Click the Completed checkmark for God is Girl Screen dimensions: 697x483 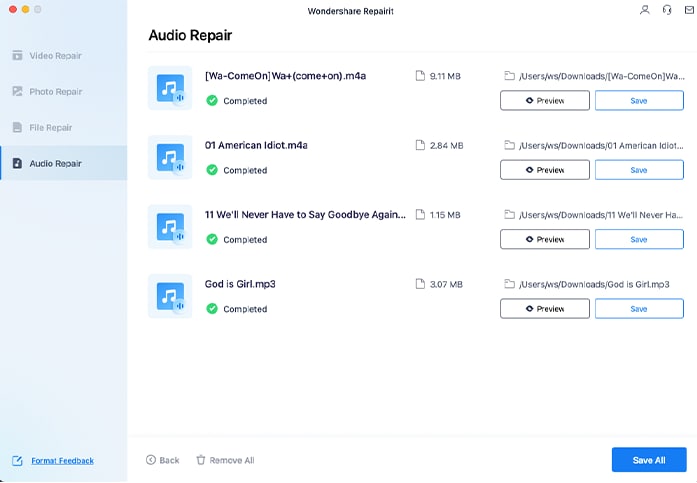tap(212, 308)
